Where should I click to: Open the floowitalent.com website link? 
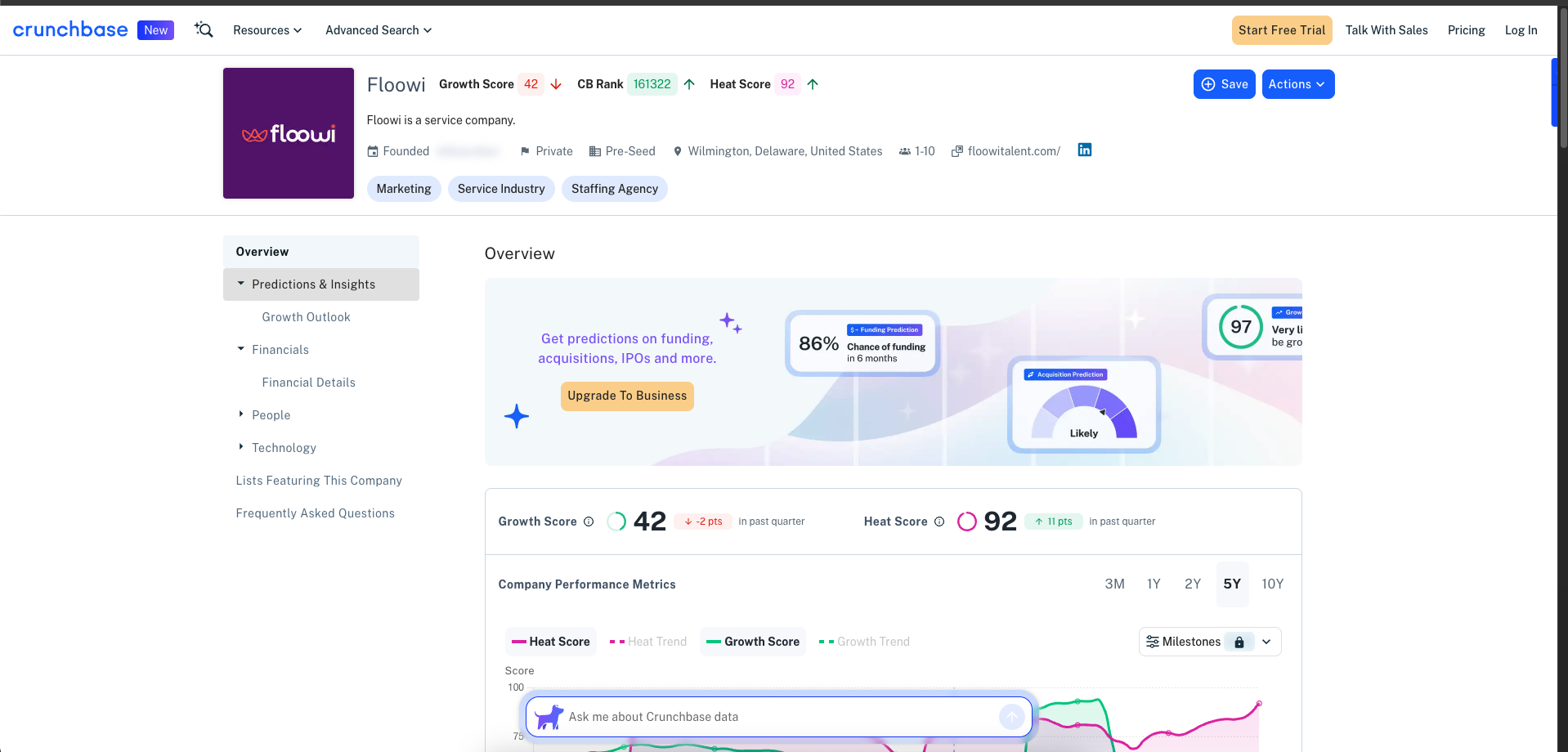point(1013,150)
